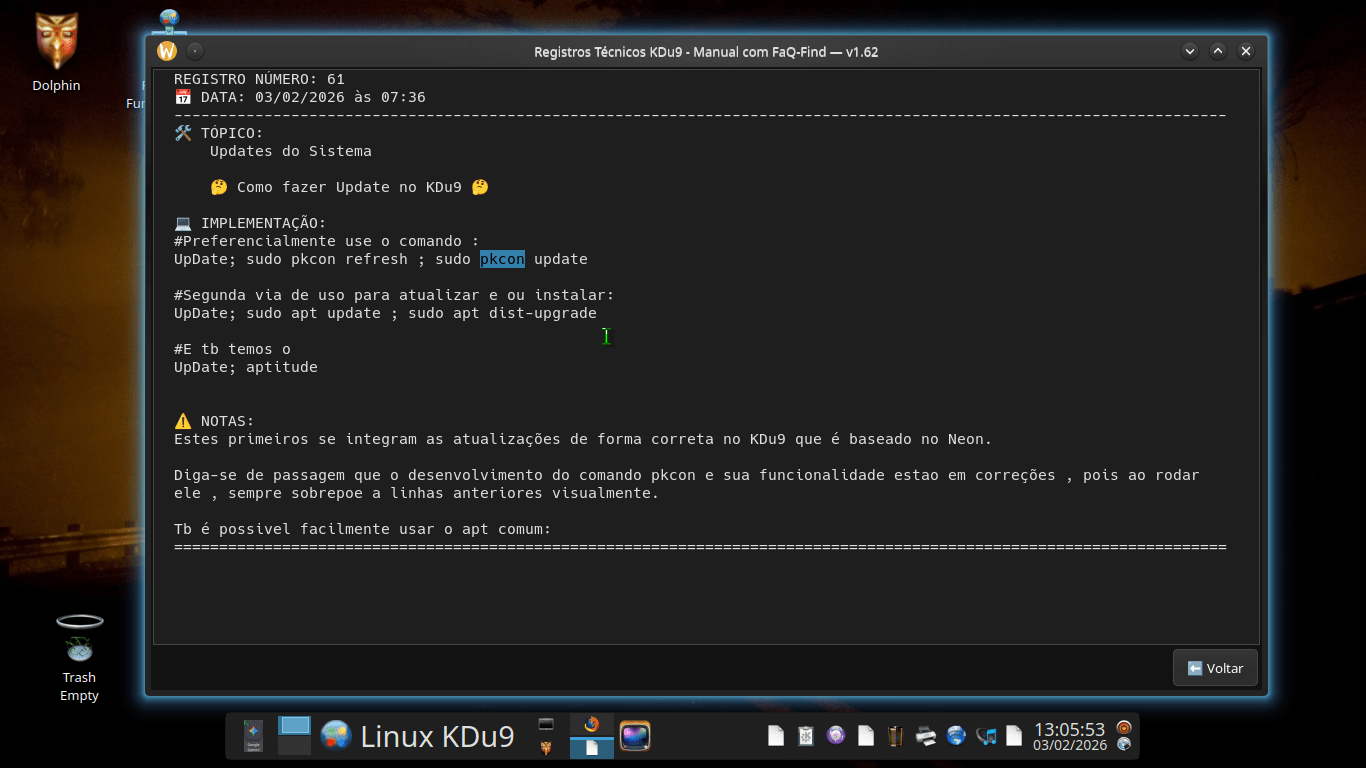
Task: Click the network globe tray icon
Action: tap(956, 736)
